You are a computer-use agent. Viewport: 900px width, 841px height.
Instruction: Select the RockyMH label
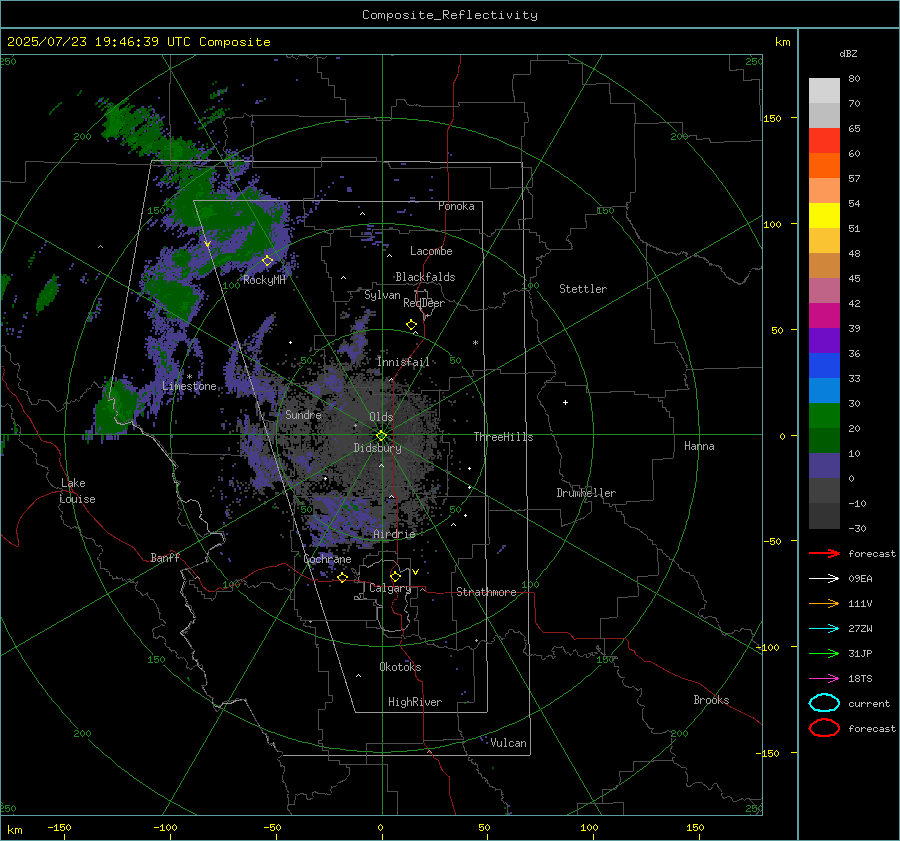click(264, 280)
